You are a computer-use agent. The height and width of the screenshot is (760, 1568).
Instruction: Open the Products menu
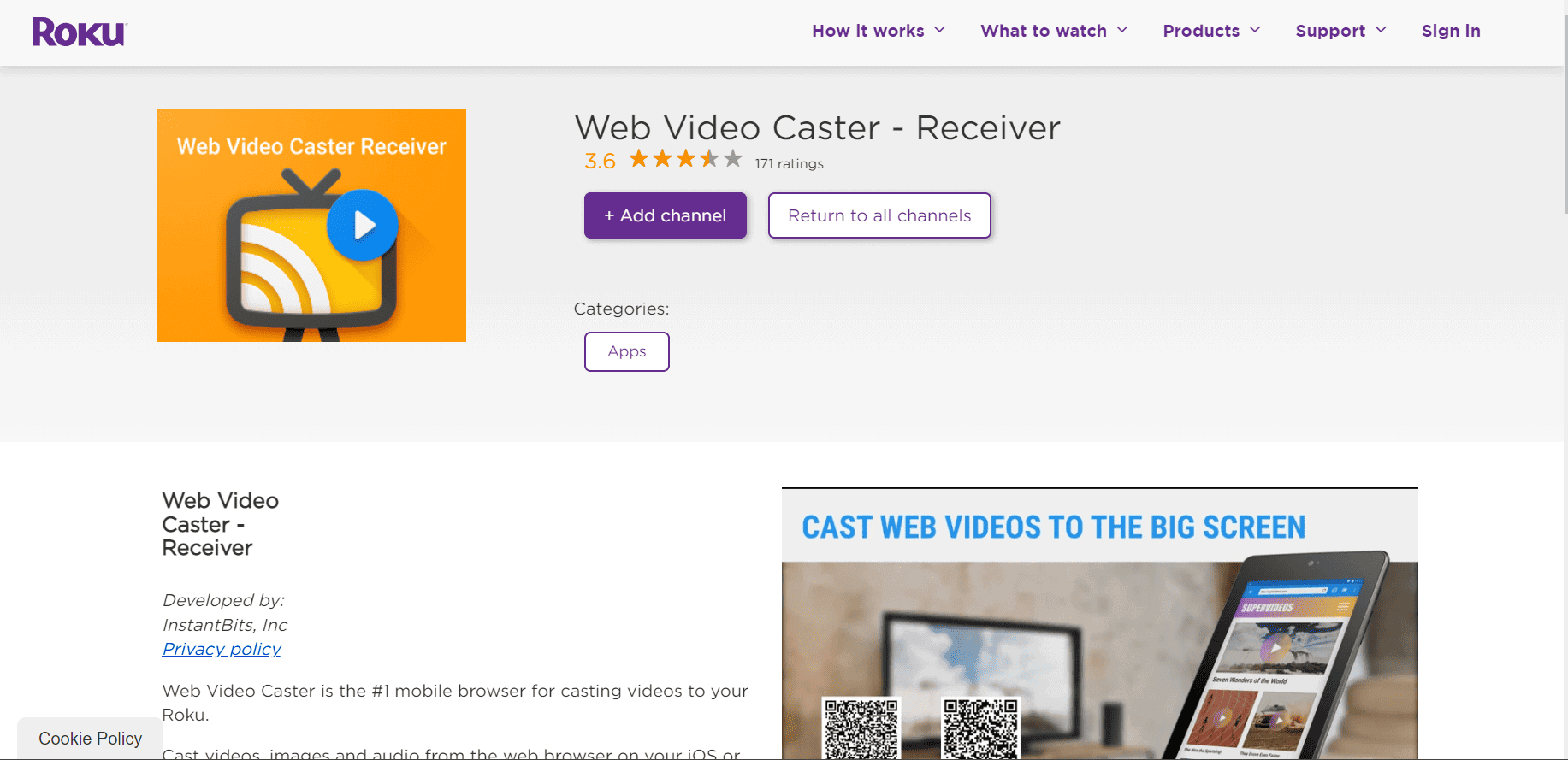[x=1200, y=31]
